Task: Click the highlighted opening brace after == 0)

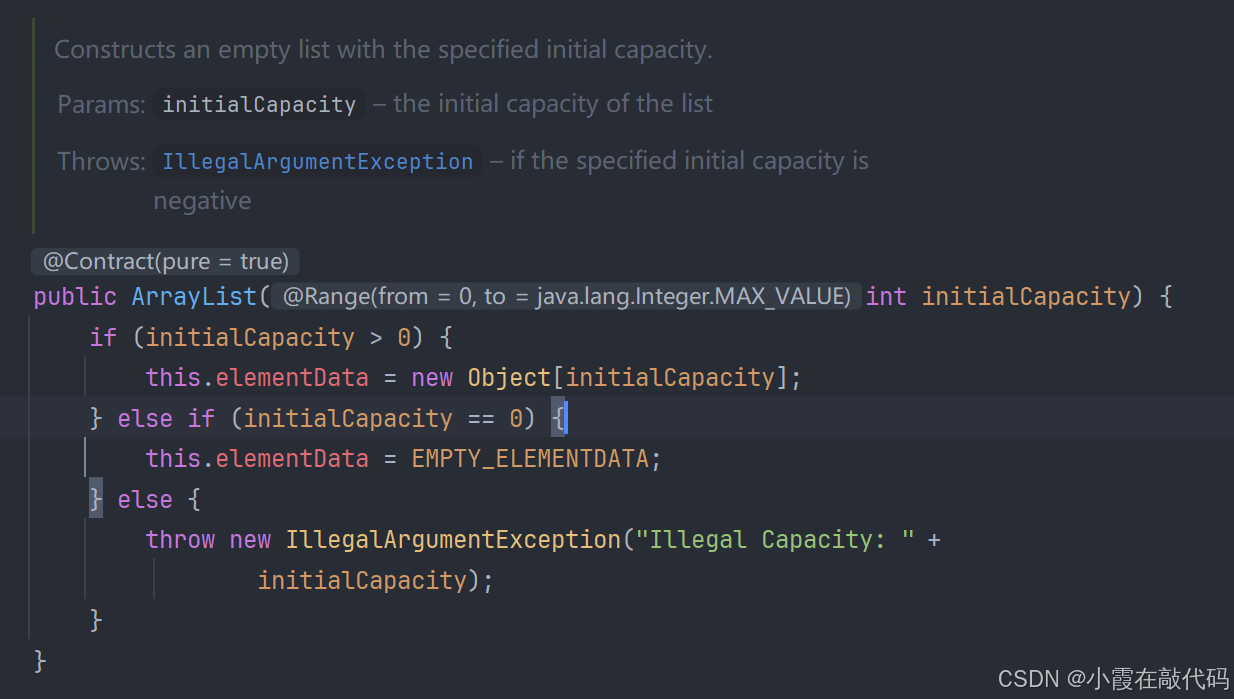Action: [x=559, y=418]
